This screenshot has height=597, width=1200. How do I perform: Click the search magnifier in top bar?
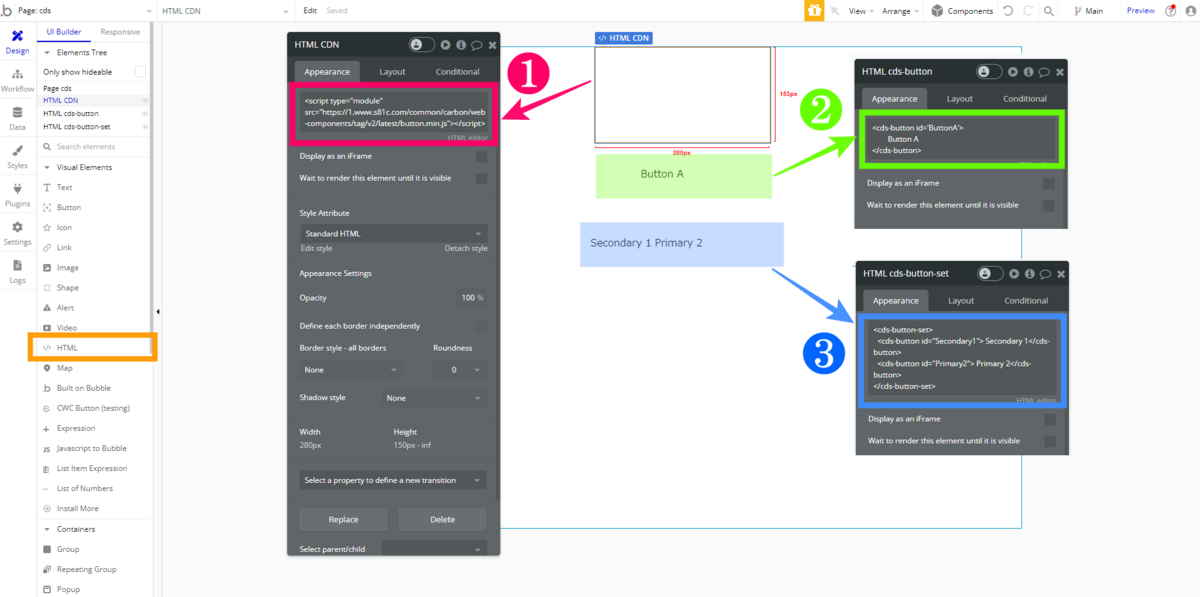[x=1048, y=10]
